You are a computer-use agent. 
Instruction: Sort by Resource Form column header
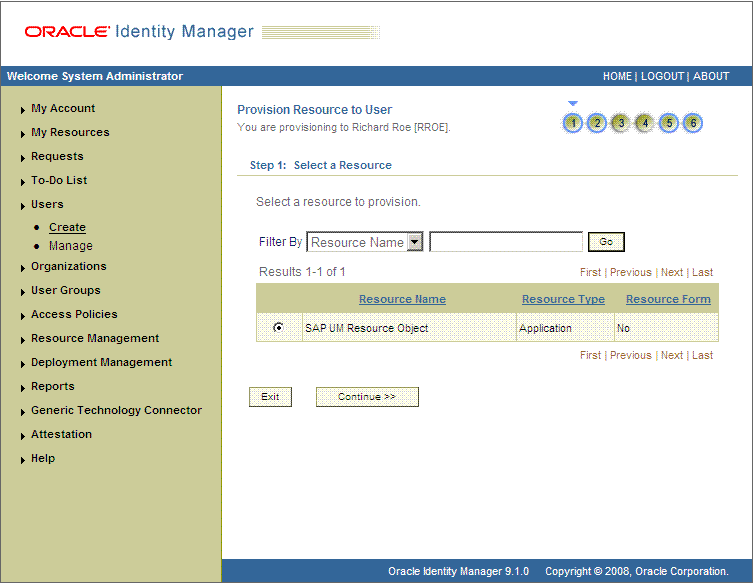[668, 299]
